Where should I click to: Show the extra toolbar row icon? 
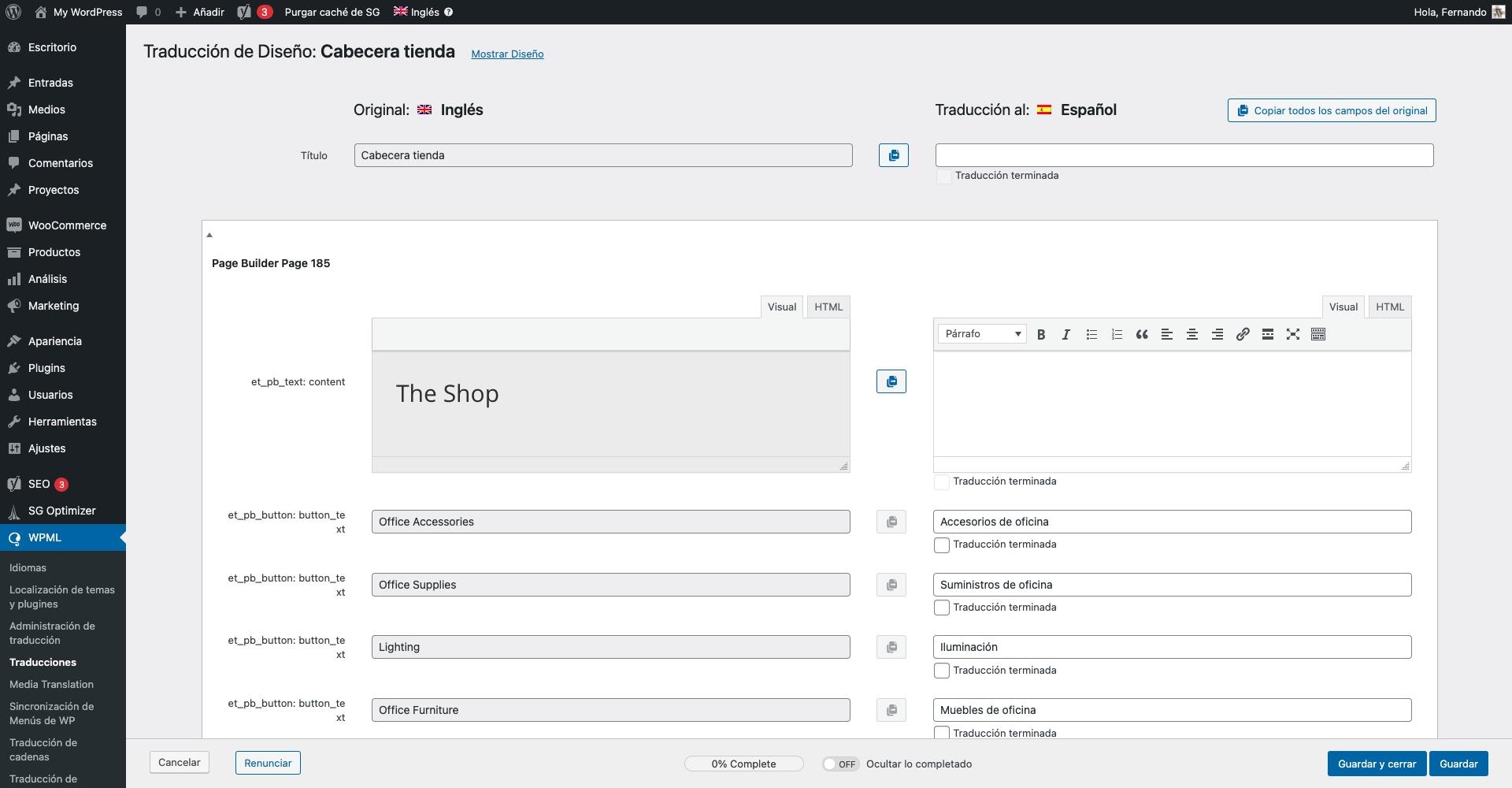(1318, 334)
